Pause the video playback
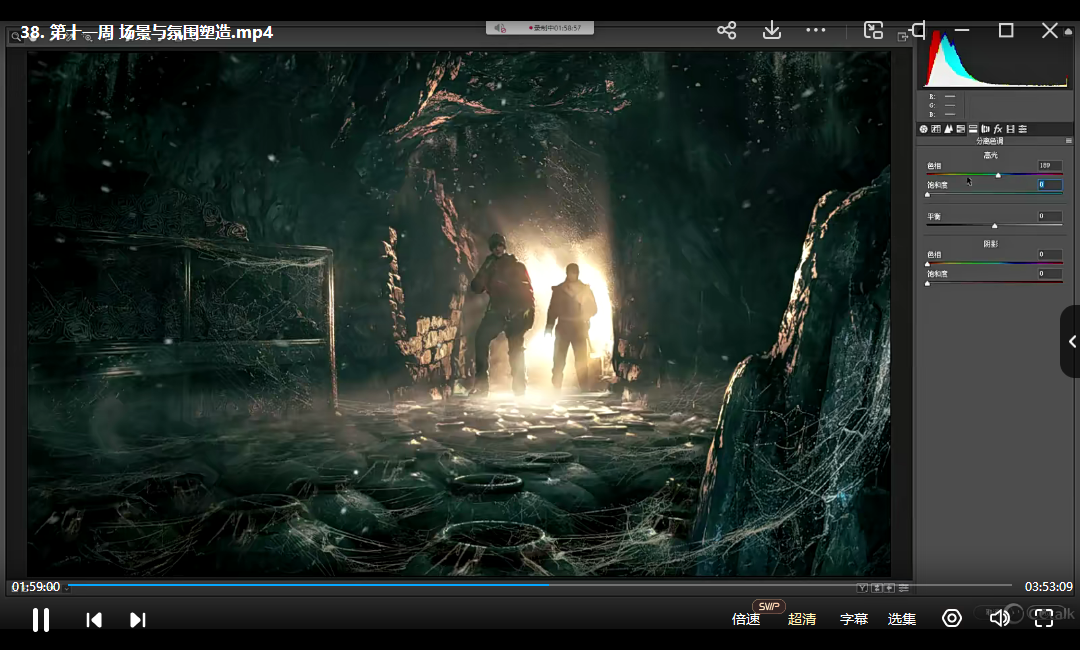1080x650 pixels. 41,620
